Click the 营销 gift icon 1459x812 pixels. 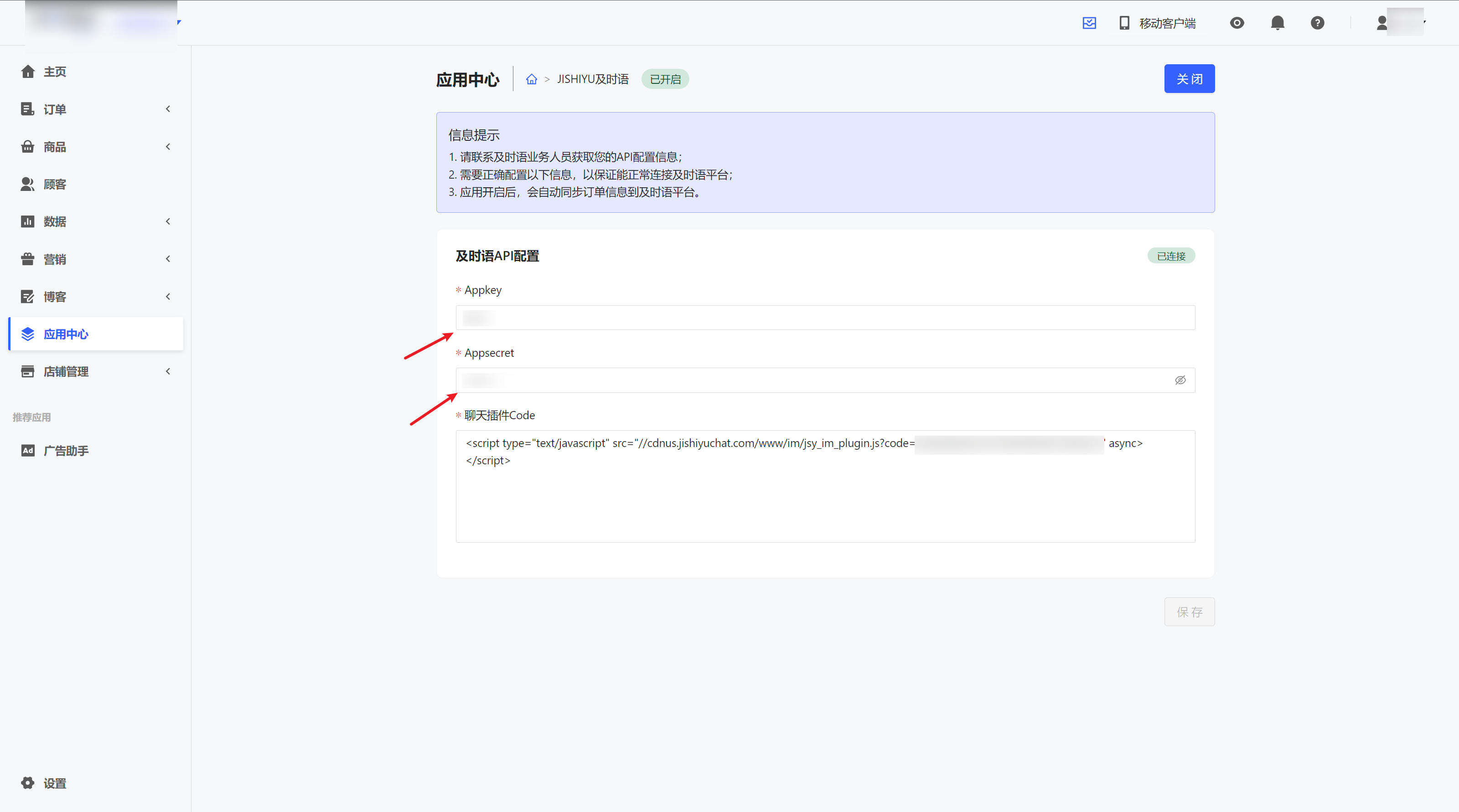27,259
